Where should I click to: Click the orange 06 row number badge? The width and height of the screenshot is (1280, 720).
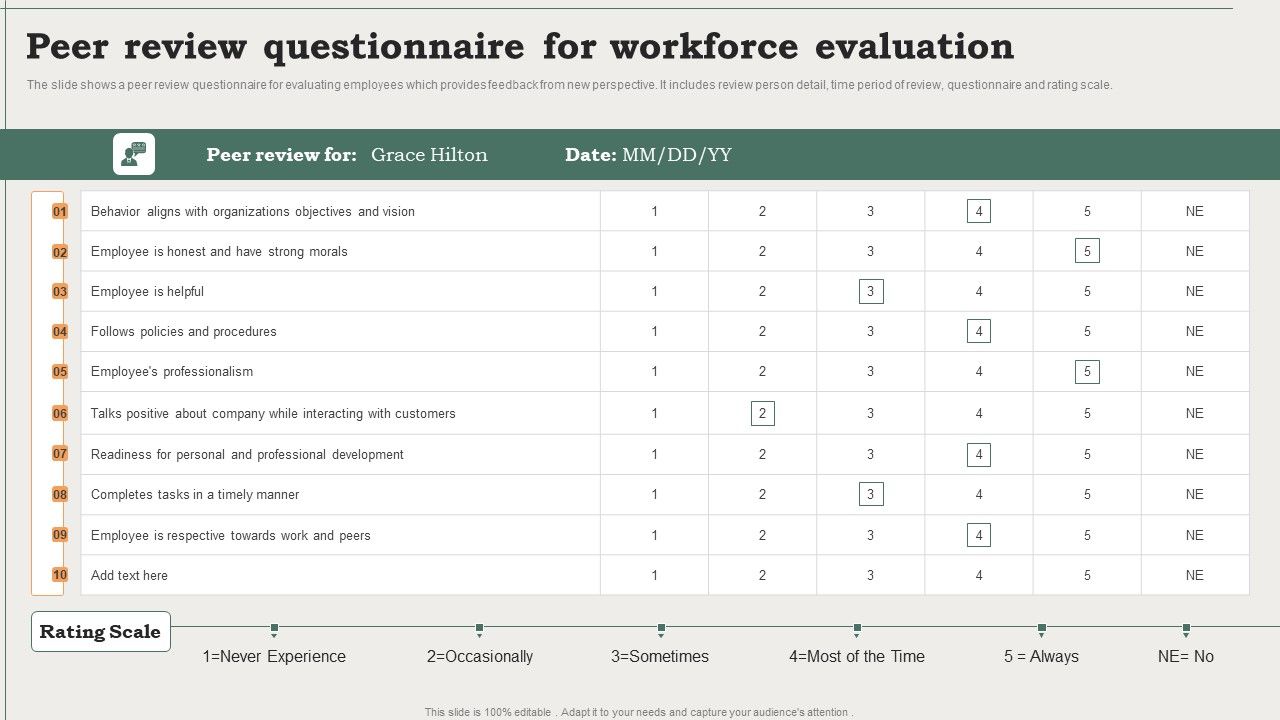[x=60, y=413]
